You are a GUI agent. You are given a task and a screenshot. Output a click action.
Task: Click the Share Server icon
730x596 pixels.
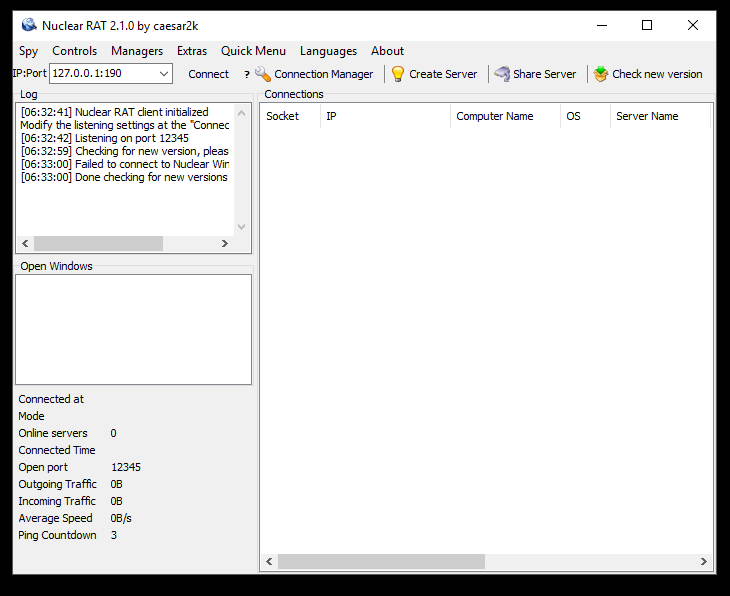pyautogui.click(x=502, y=74)
